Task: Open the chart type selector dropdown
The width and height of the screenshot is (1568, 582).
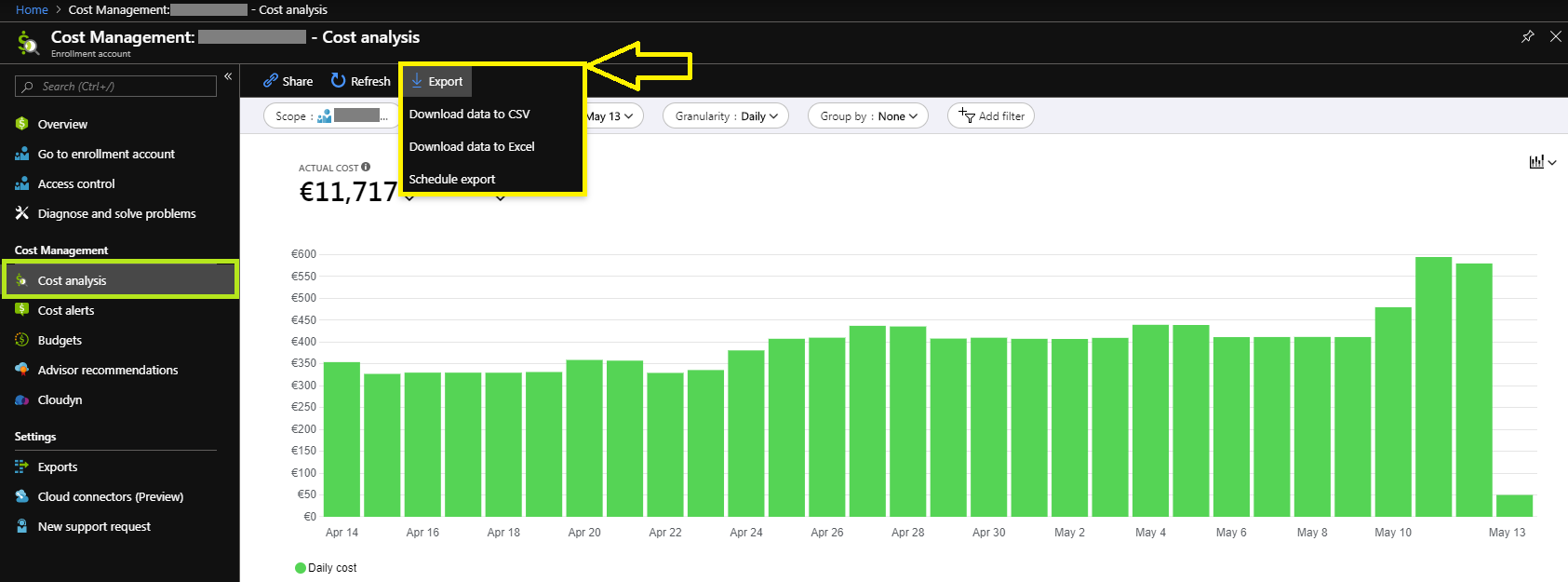Action: (x=1542, y=162)
